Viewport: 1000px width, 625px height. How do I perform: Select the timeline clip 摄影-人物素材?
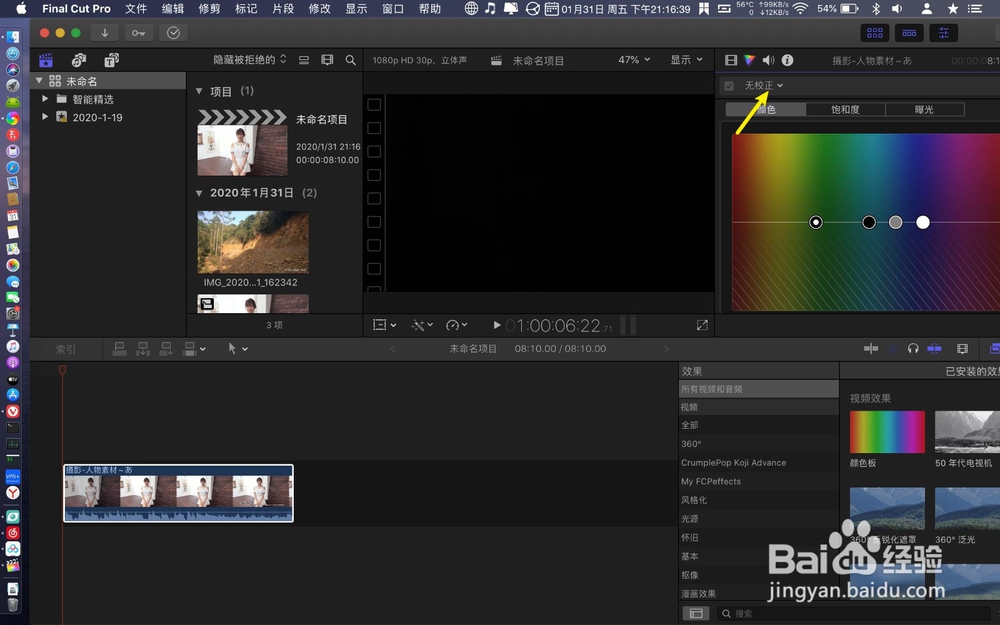click(179, 493)
